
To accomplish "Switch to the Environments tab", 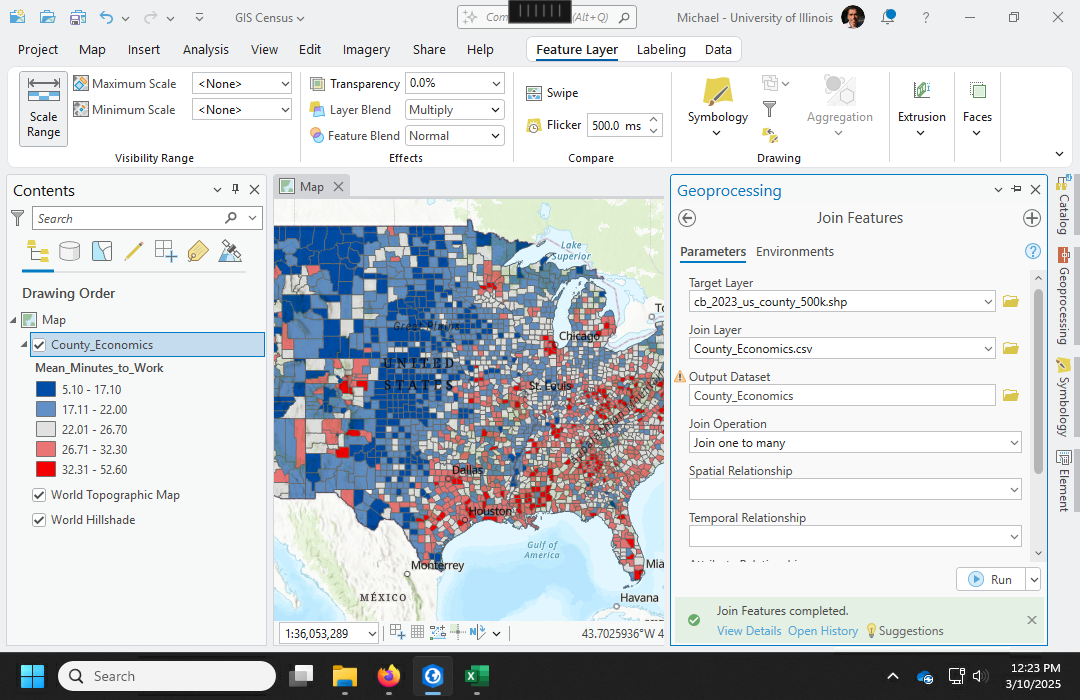I will click(795, 251).
